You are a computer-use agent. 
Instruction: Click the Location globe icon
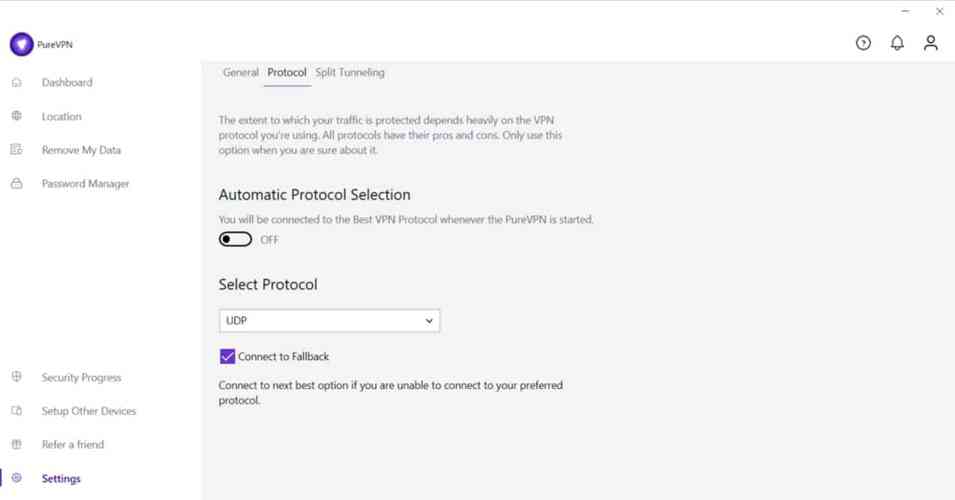pos(16,116)
